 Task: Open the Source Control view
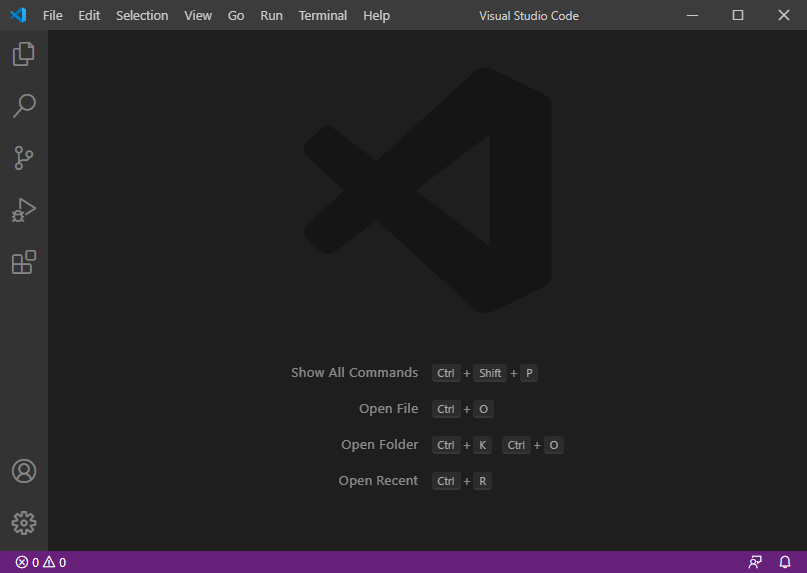(24, 158)
